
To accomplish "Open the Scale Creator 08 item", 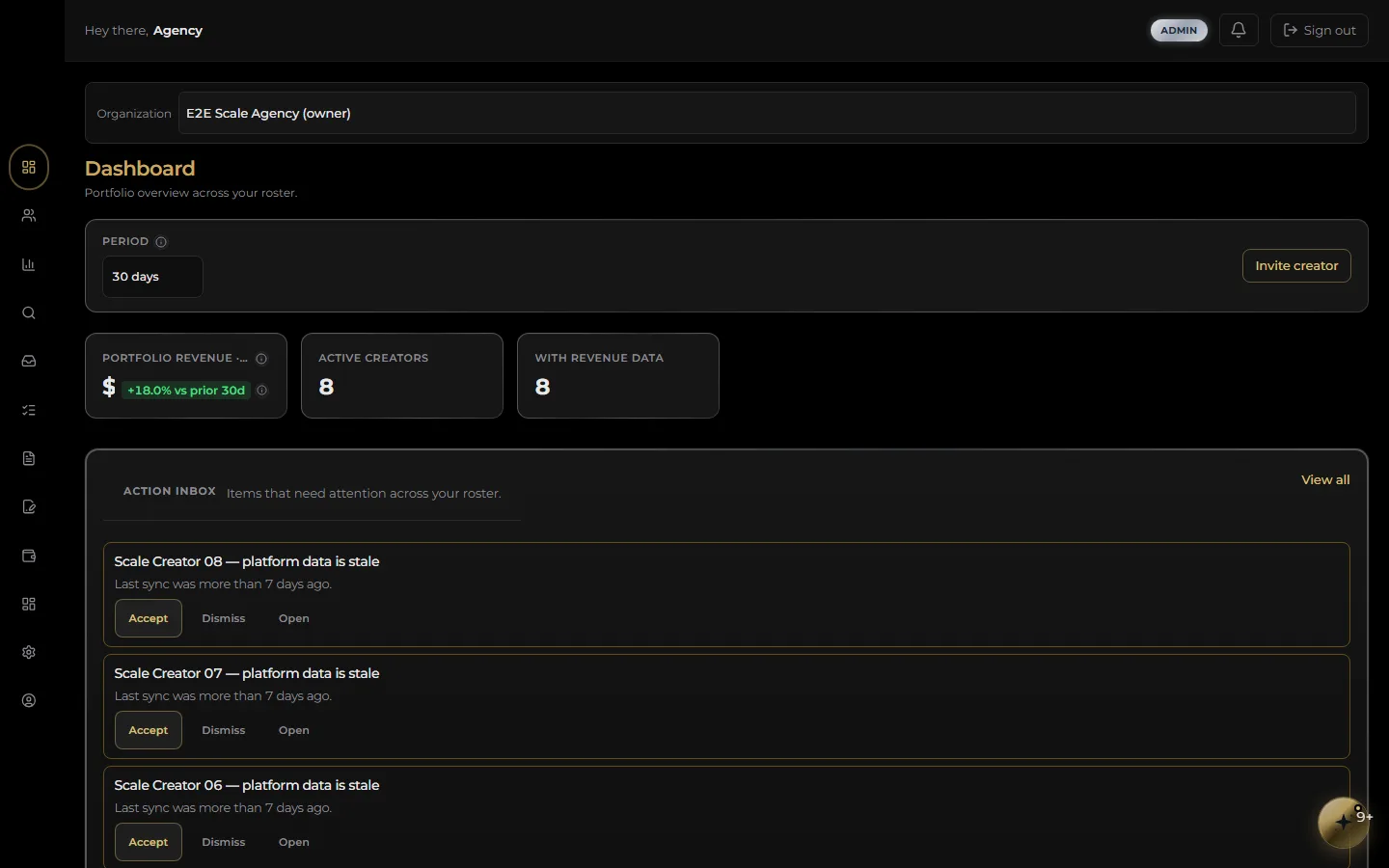I will click(x=294, y=618).
